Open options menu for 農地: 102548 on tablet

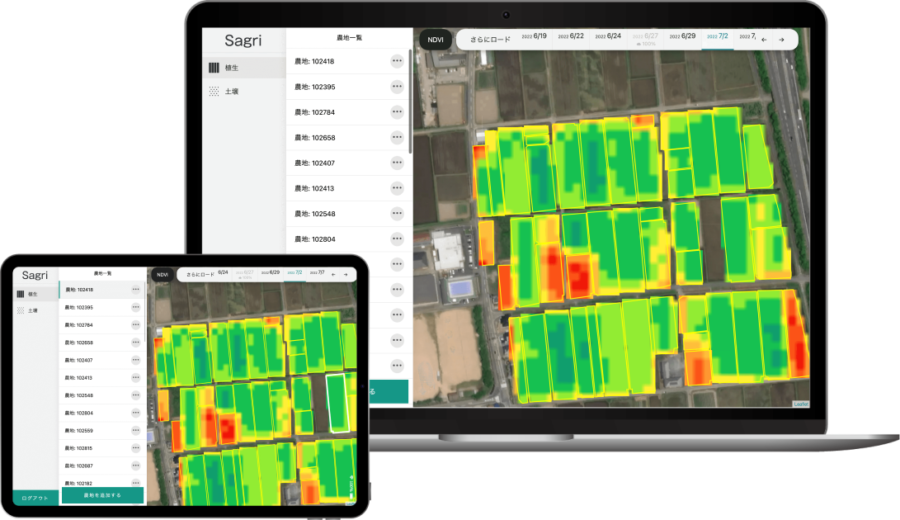136,395
